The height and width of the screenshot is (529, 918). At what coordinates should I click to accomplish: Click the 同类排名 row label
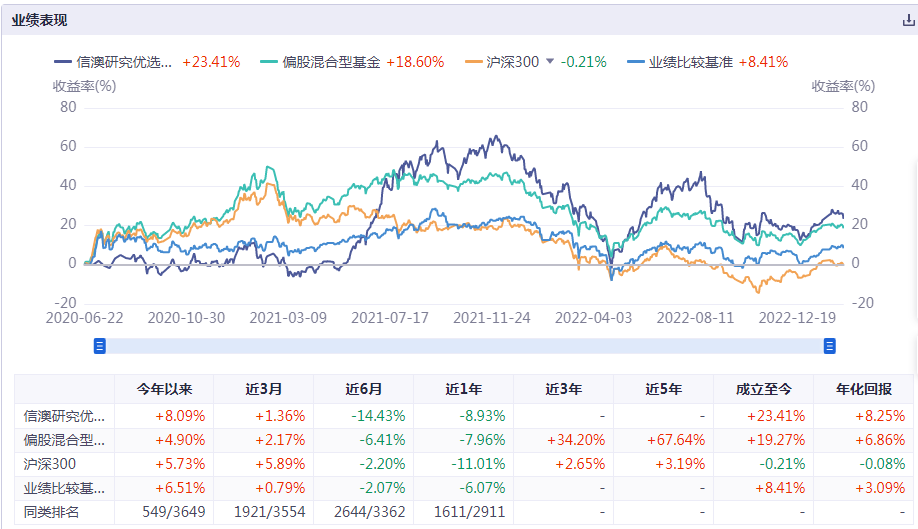[x=51, y=513]
